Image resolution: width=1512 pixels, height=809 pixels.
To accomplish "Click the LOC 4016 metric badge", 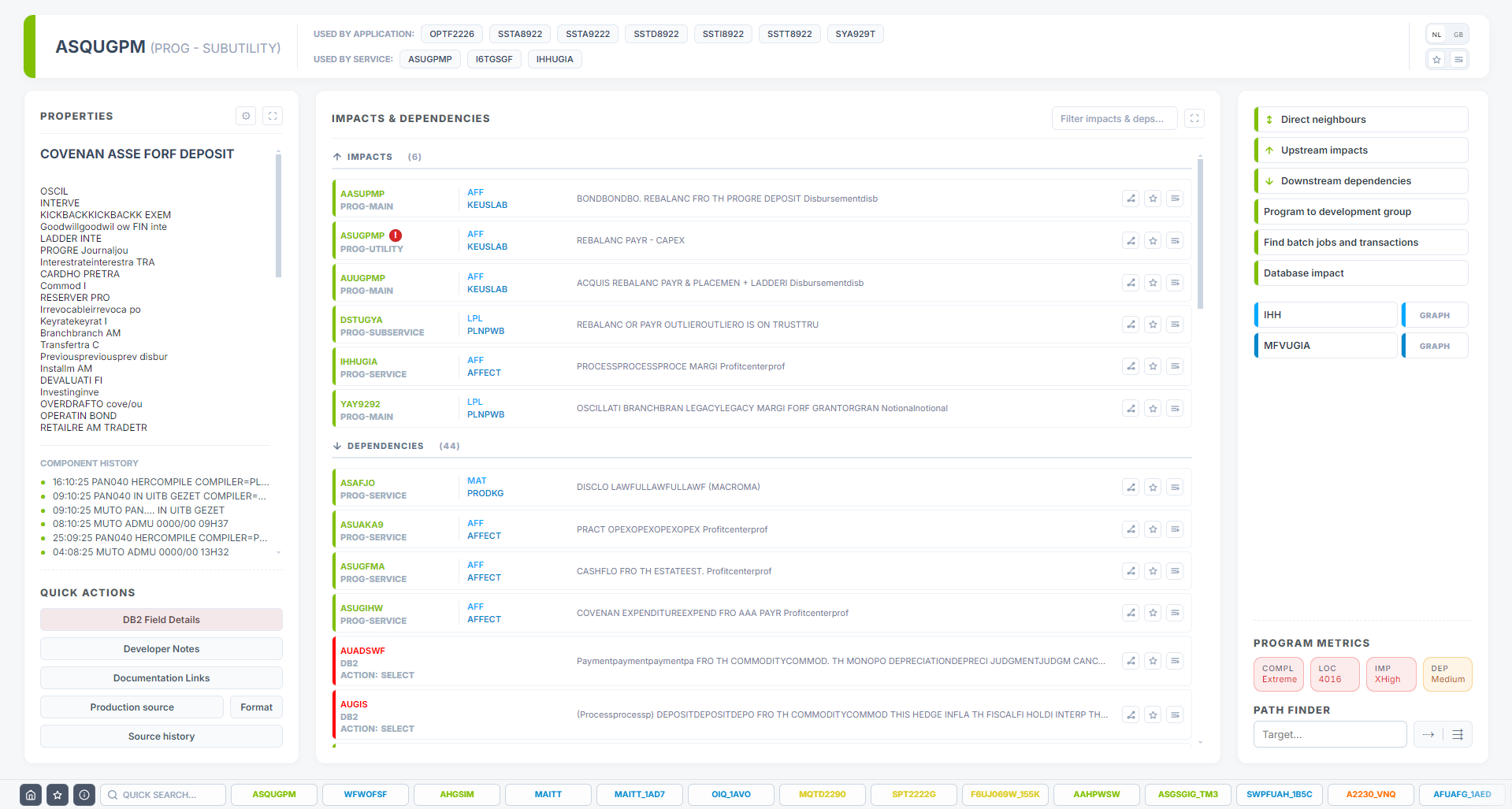I will [1335, 674].
